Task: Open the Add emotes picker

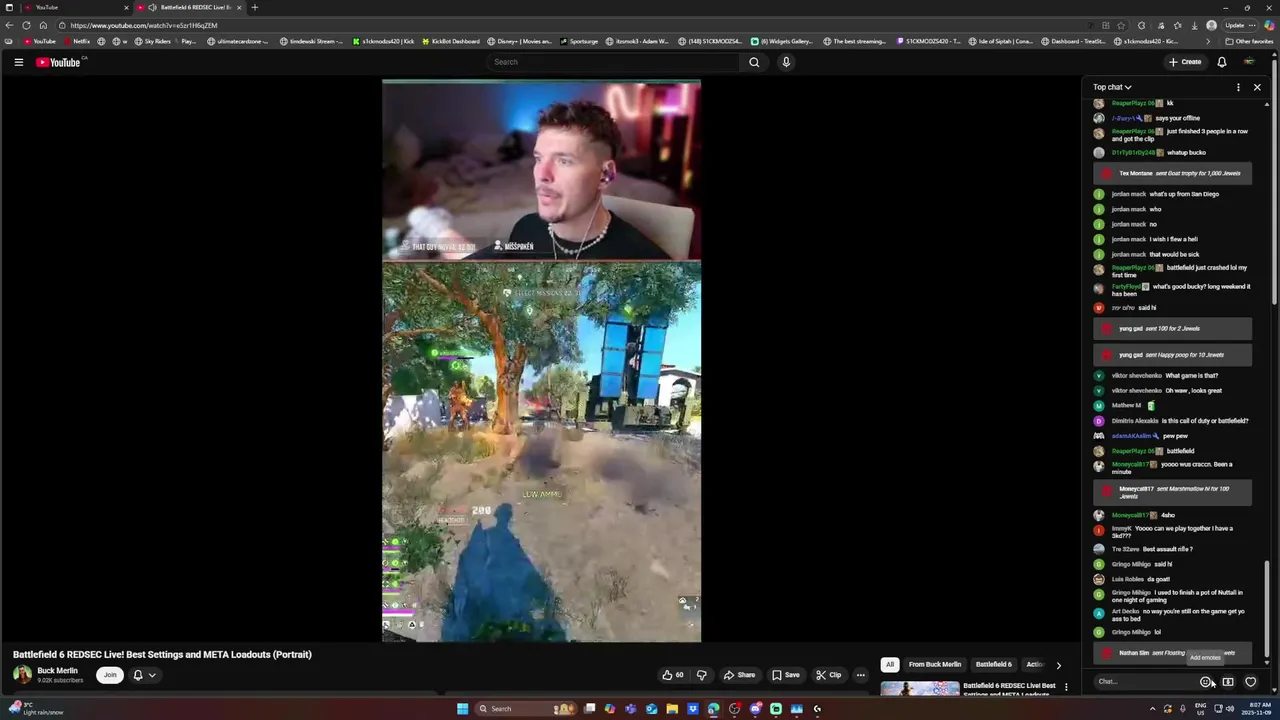Action: coord(1206,682)
